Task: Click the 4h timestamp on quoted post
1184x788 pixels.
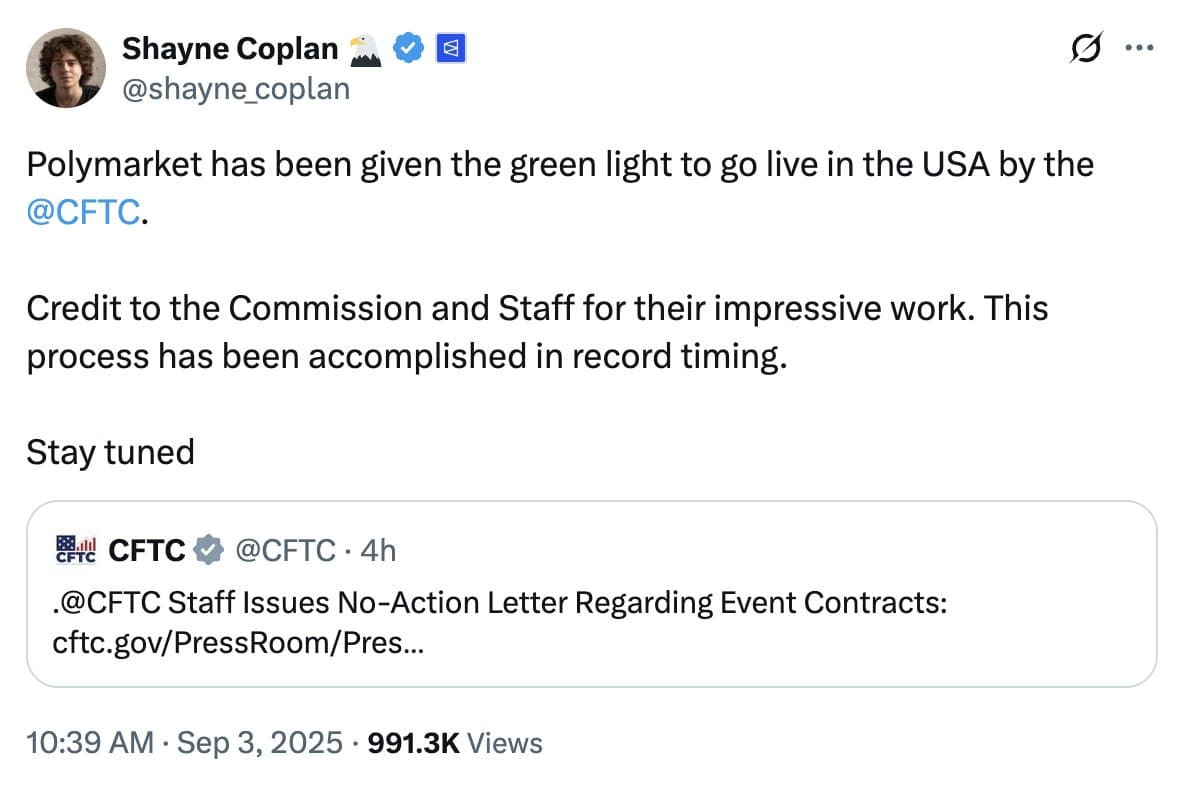Action: click(378, 550)
